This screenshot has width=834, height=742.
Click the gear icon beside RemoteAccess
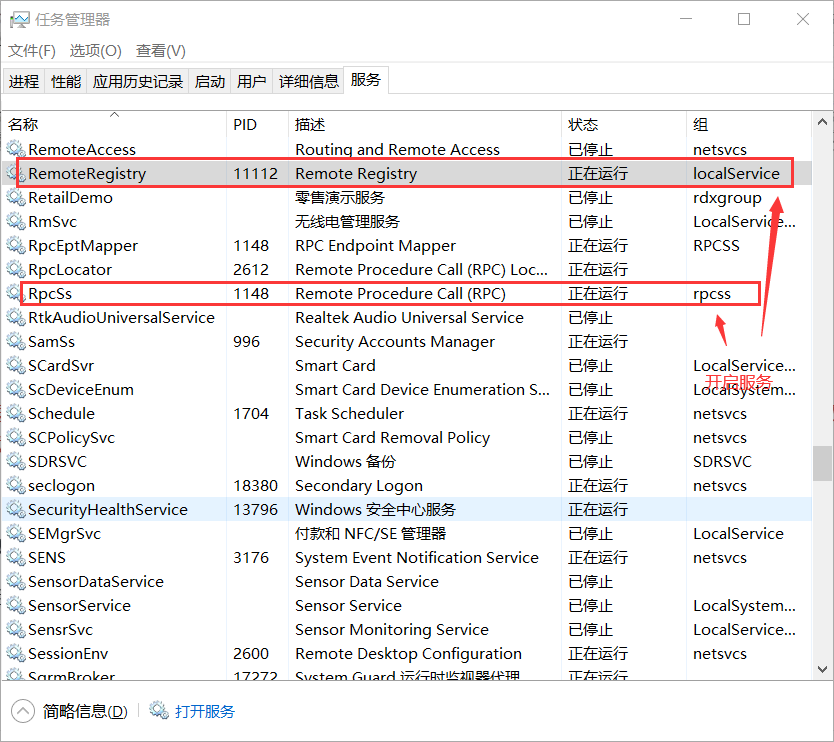16,149
